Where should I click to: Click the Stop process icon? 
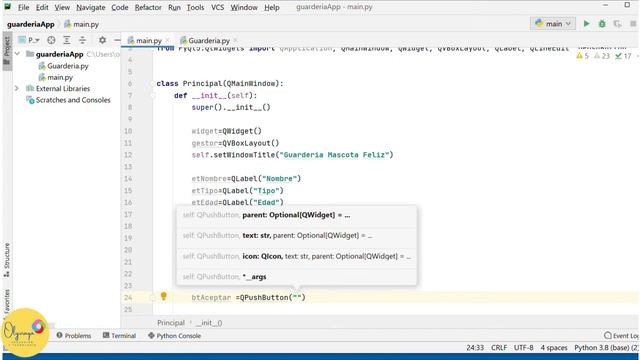point(633,24)
